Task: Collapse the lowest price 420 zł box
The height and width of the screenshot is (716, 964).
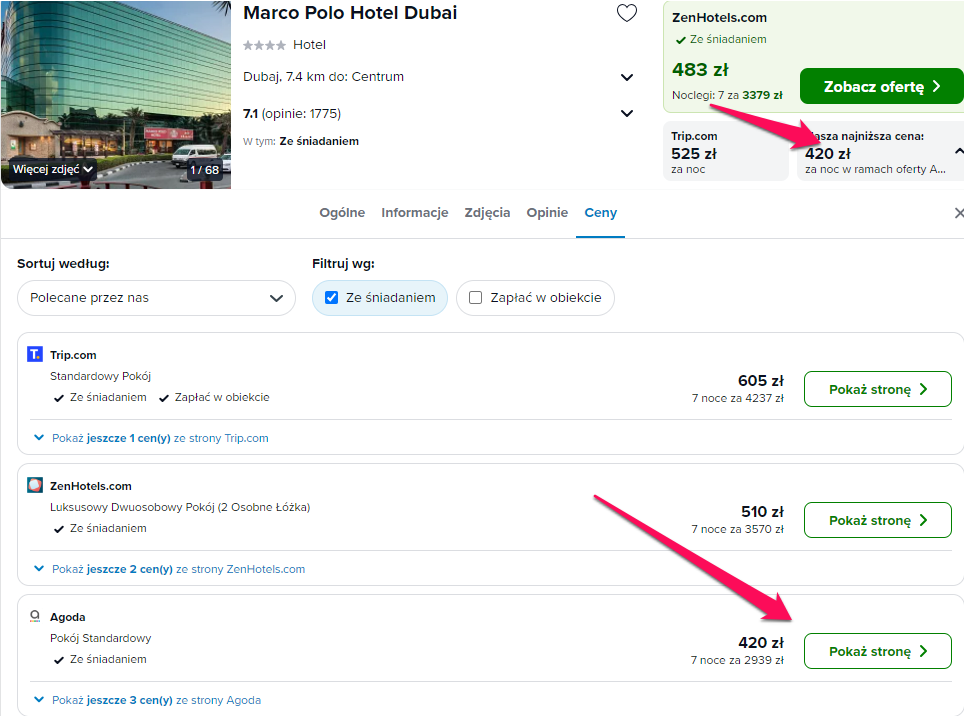Action: (x=958, y=151)
